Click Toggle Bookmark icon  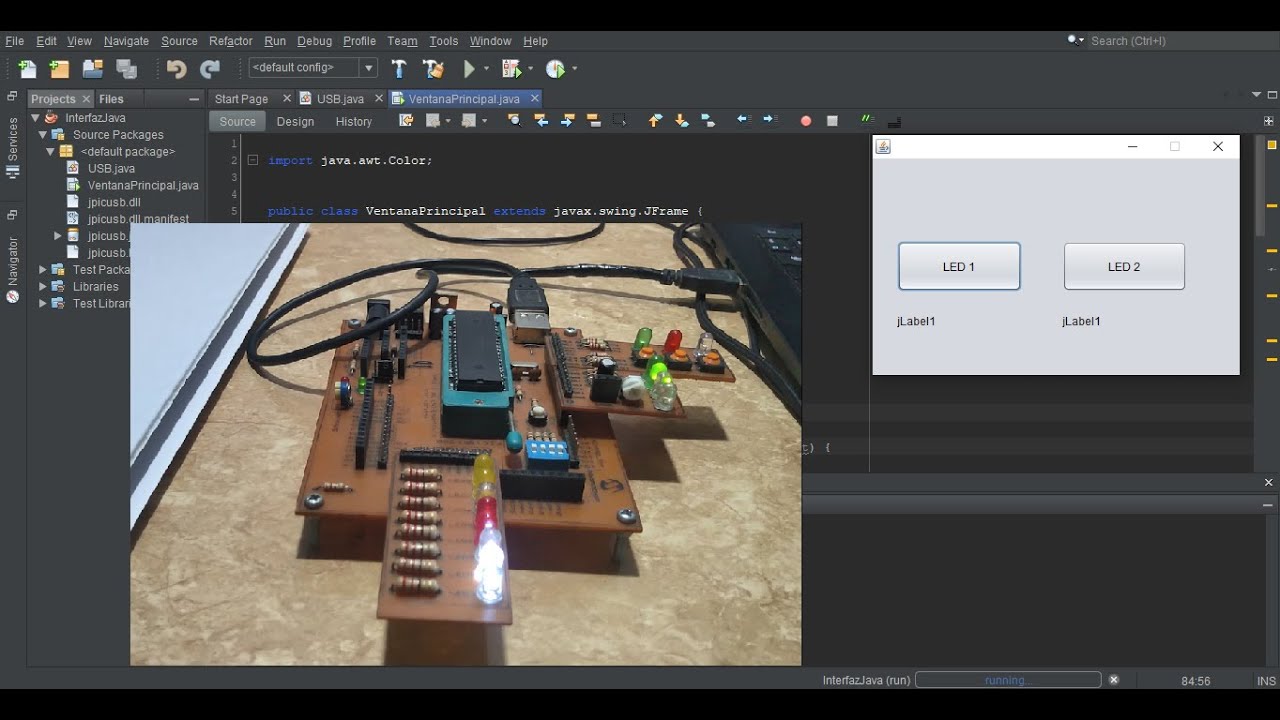coord(708,120)
